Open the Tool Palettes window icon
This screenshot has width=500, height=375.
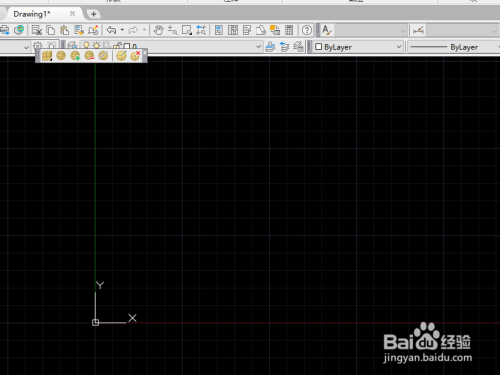click(x=247, y=30)
